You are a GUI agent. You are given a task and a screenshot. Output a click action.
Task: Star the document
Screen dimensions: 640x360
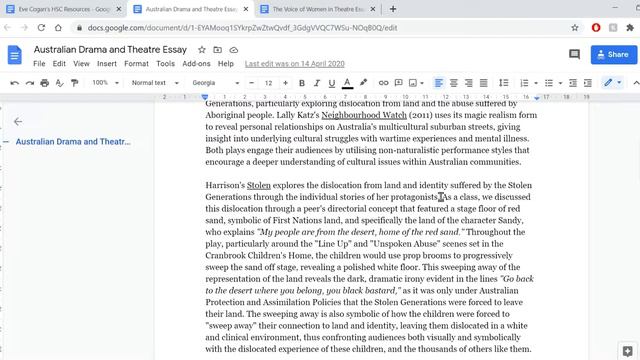202,50
